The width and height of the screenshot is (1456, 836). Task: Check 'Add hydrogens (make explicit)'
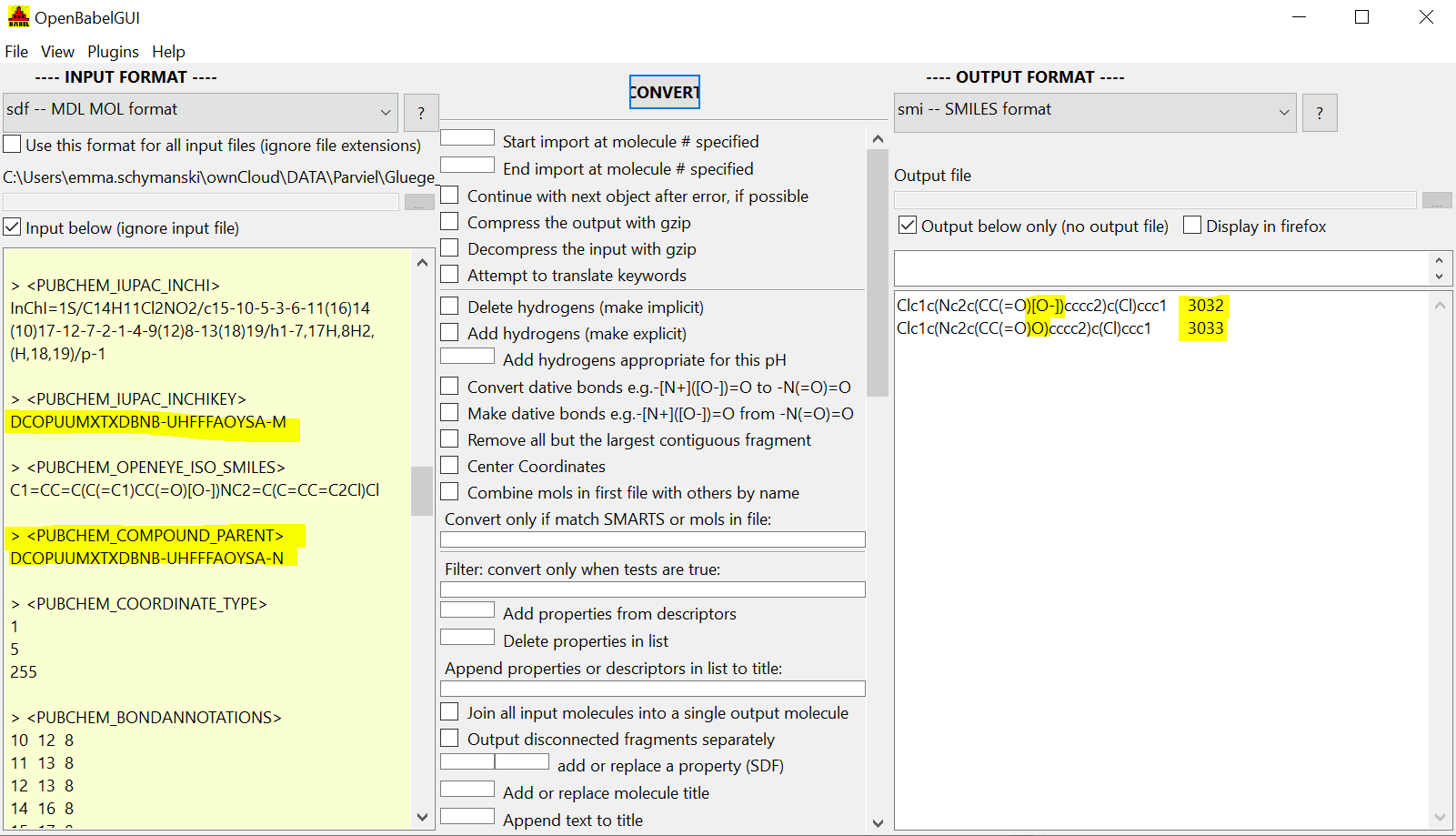click(x=449, y=333)
